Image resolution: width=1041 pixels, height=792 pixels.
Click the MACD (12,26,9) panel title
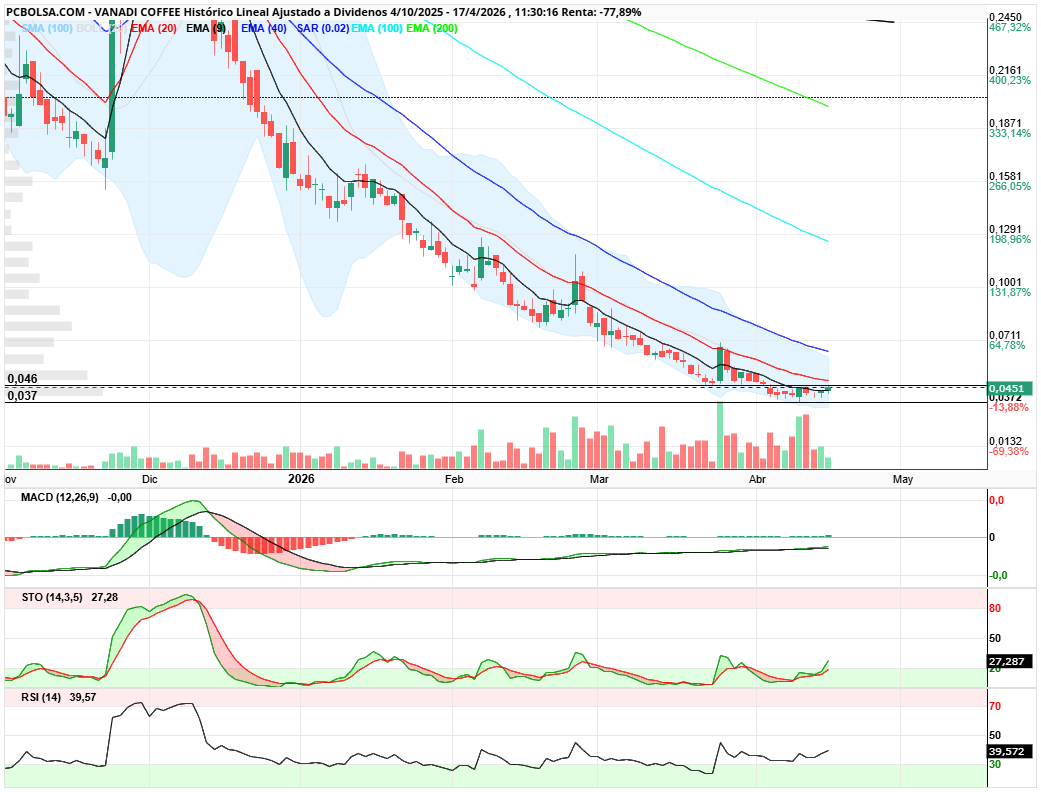(52, 497)
